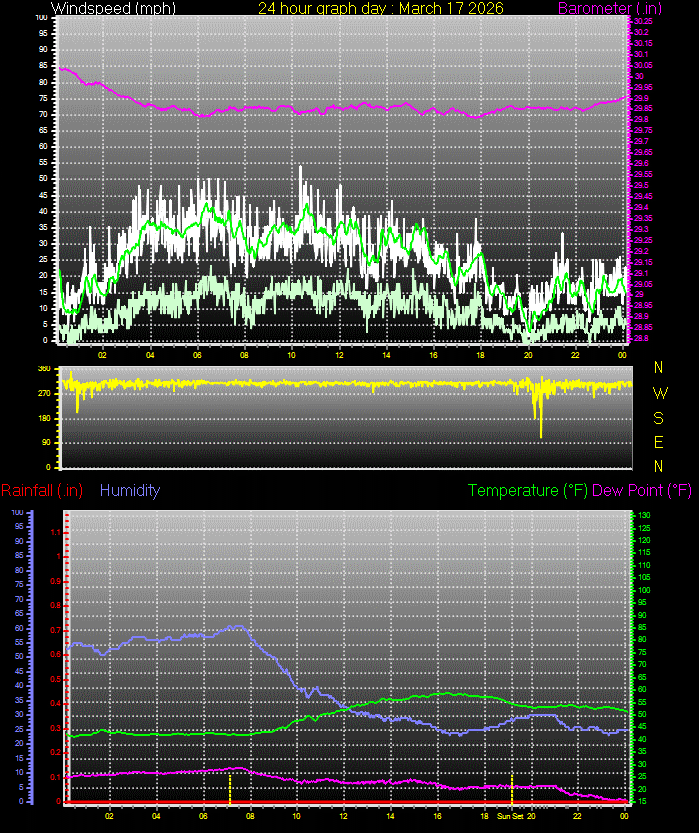Select the 180 wind direction axis value
This screenshot has height=833, width=699.
tap(44, 418)
